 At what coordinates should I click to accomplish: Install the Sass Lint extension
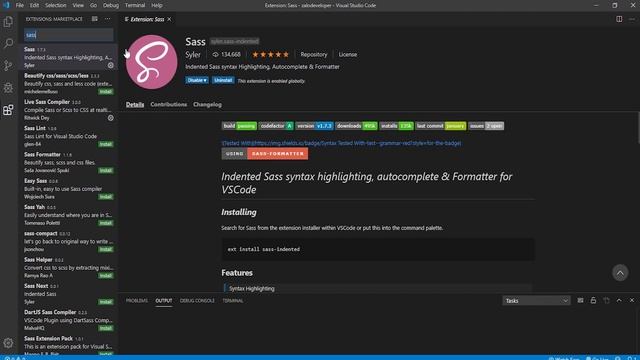106,144
